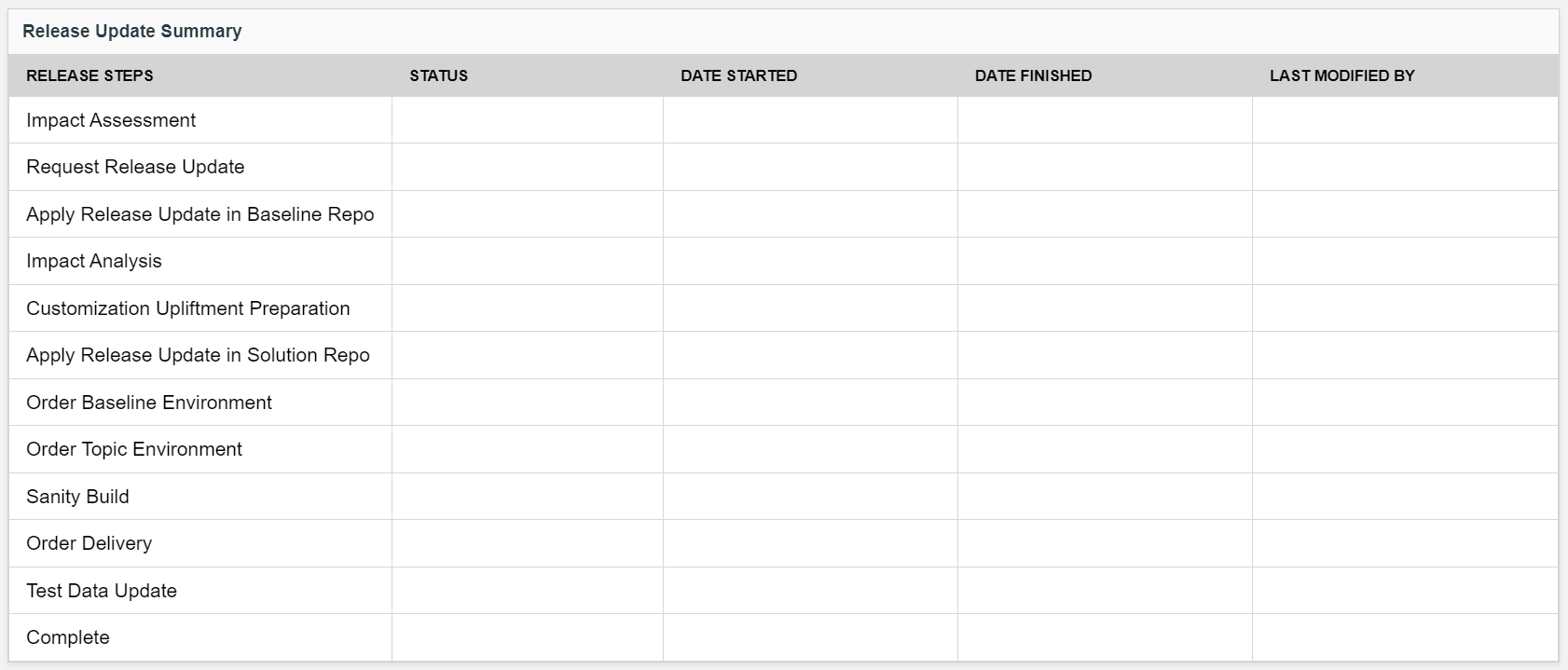Image resolution: width=1568 pixels, height=670 pixels.
Task: Select the Sanity Build step
Action: [77, 497]
